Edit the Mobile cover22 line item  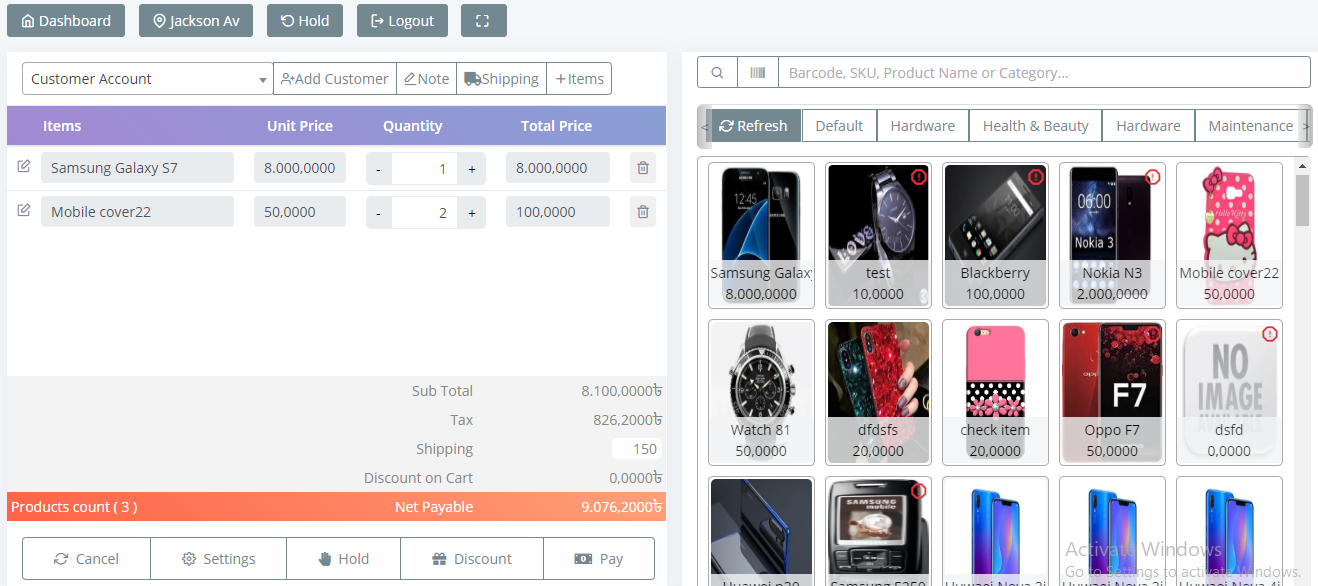(x=24, y=211)
